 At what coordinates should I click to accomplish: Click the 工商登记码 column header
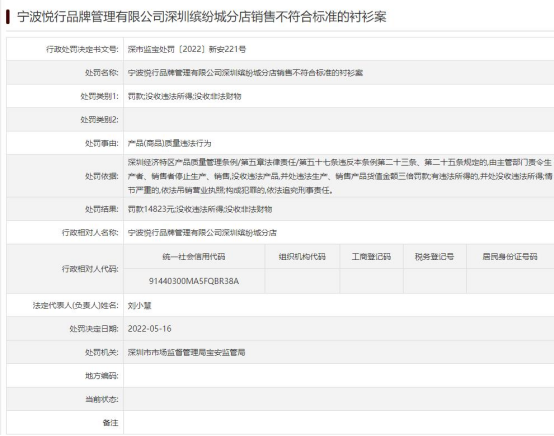click(371, 257)
